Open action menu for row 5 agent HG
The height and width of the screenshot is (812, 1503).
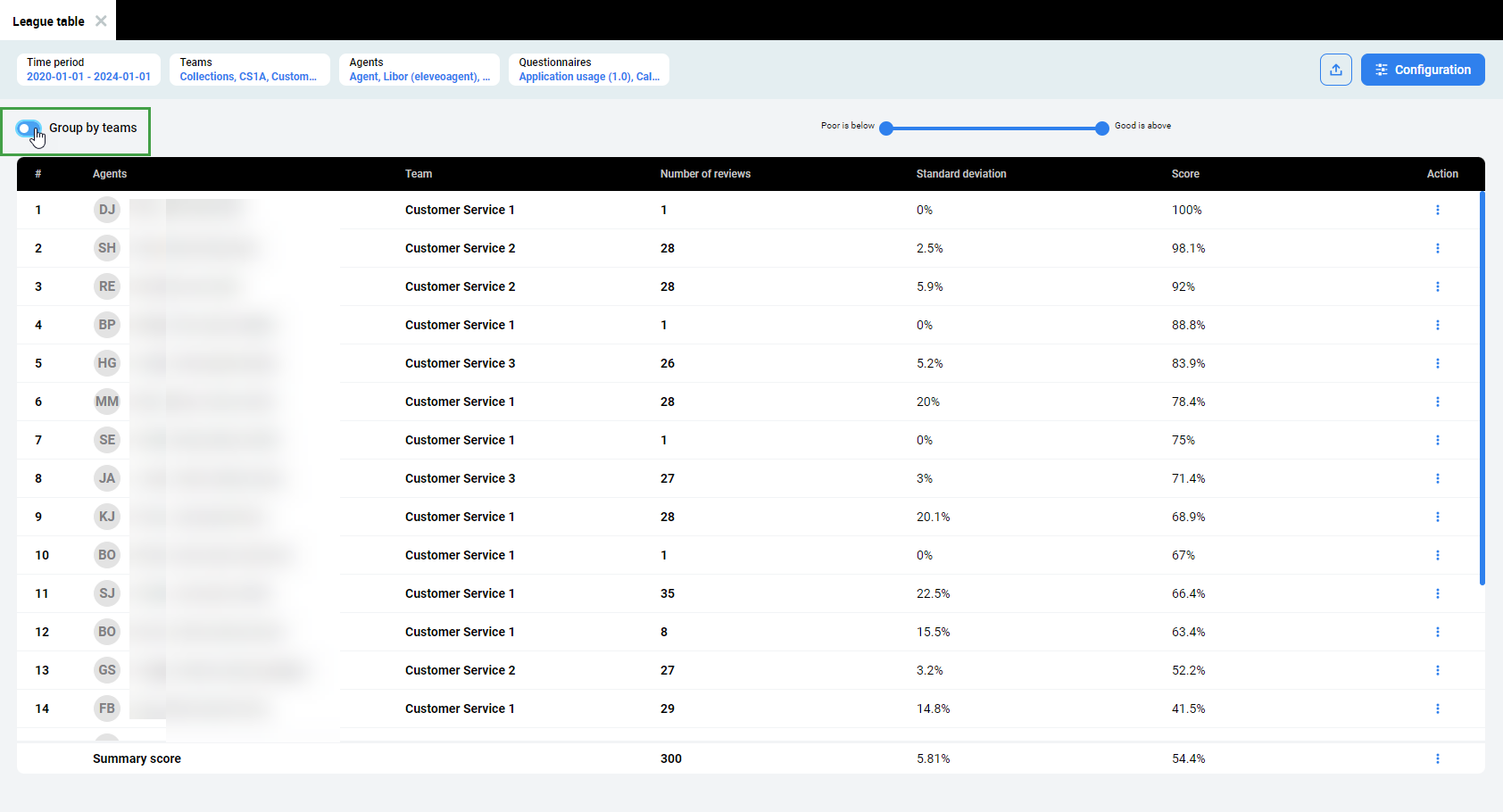coord(1437,363)
